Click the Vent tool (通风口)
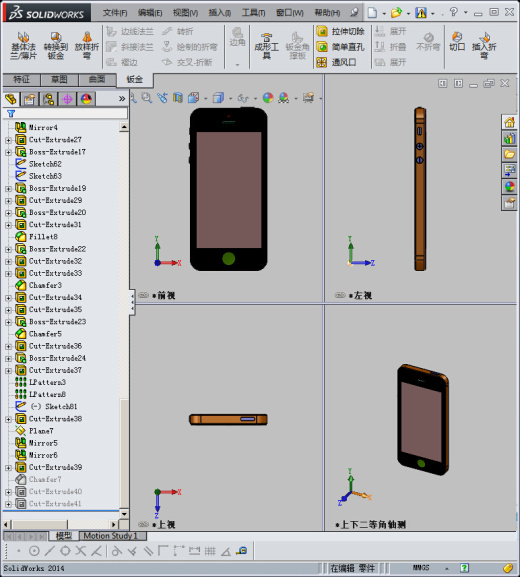The height and width of the screenshot is (577, 520). (336, 62)
